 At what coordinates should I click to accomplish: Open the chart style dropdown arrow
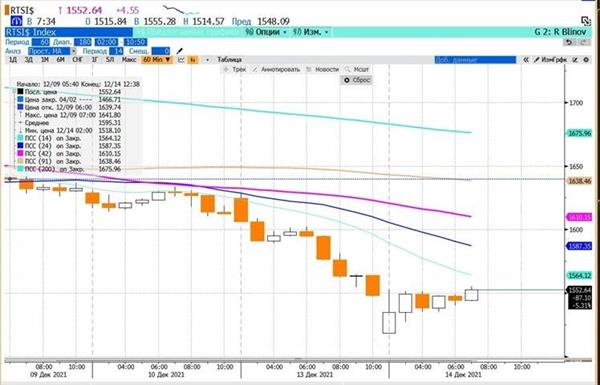(x=207, y=60)
